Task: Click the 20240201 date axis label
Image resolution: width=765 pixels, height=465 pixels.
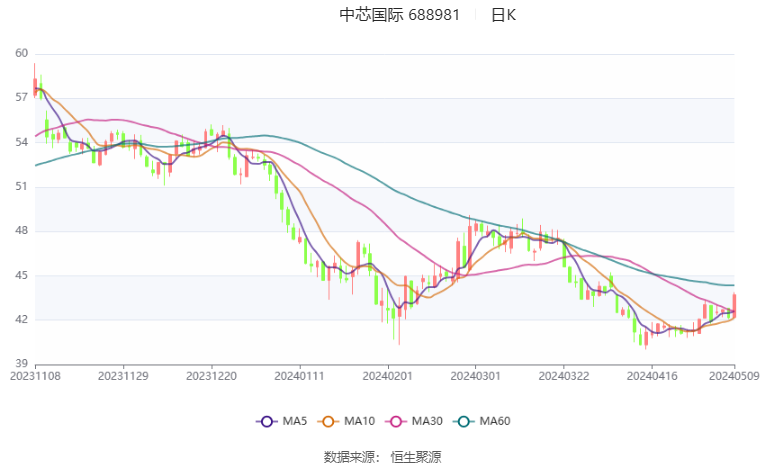Action: [x=387, y=376]
